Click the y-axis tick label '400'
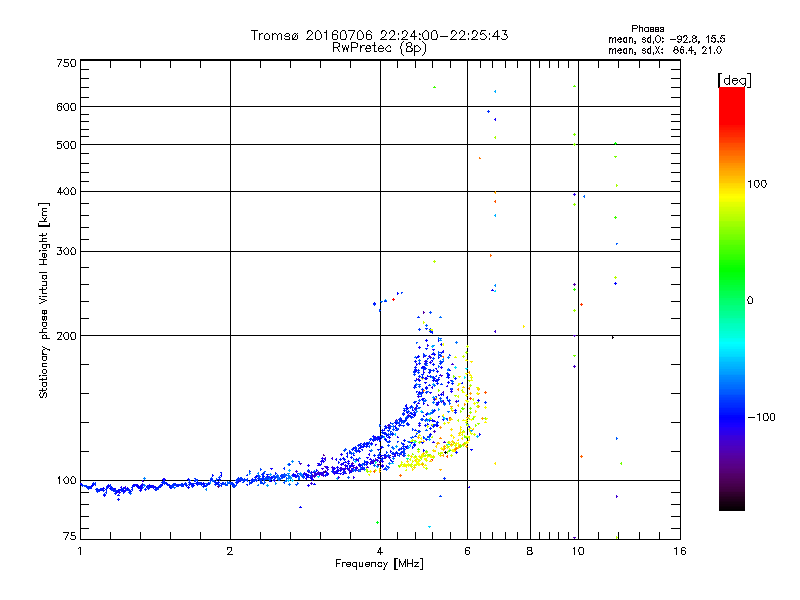Image resolution: width=800 pixels, height=600 pixels. coord(66,191)
